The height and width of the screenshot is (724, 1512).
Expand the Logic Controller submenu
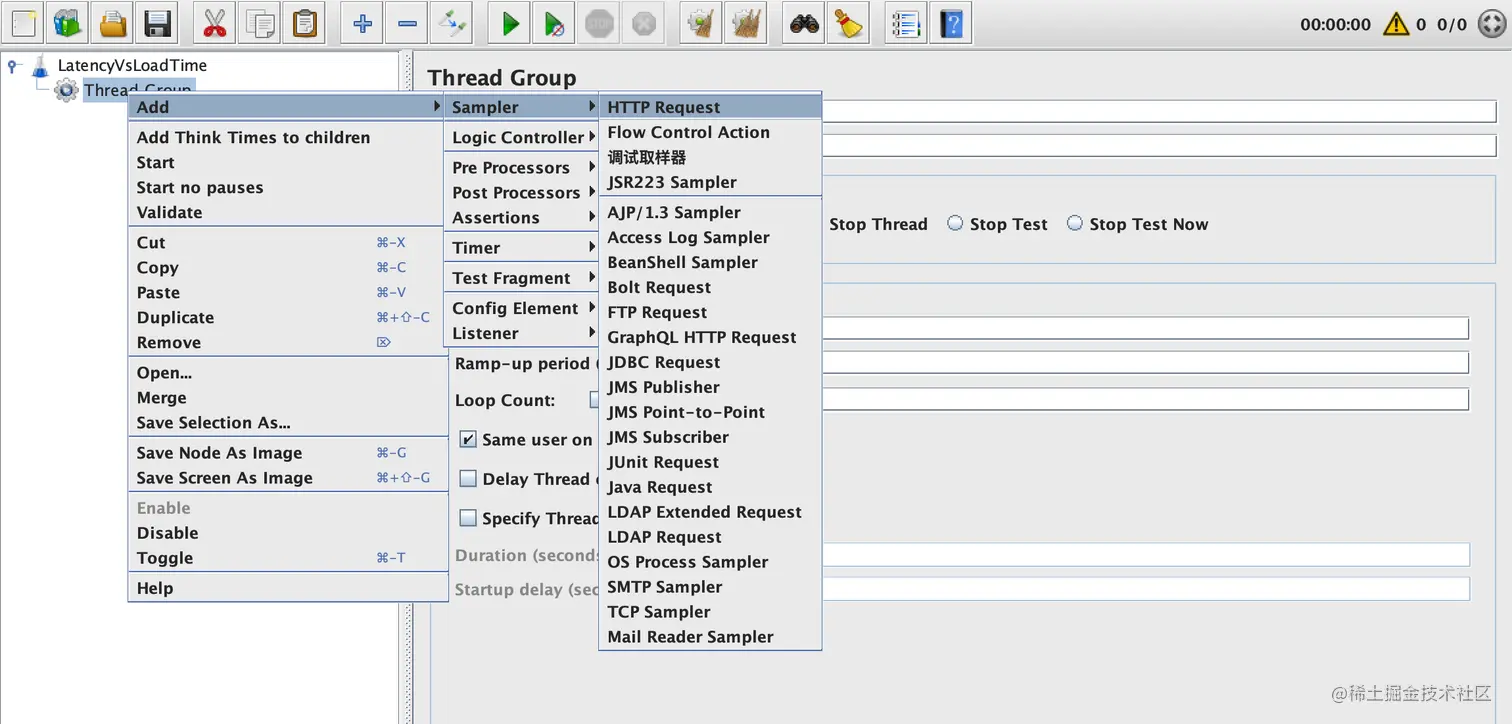click(x=522, y=137)
